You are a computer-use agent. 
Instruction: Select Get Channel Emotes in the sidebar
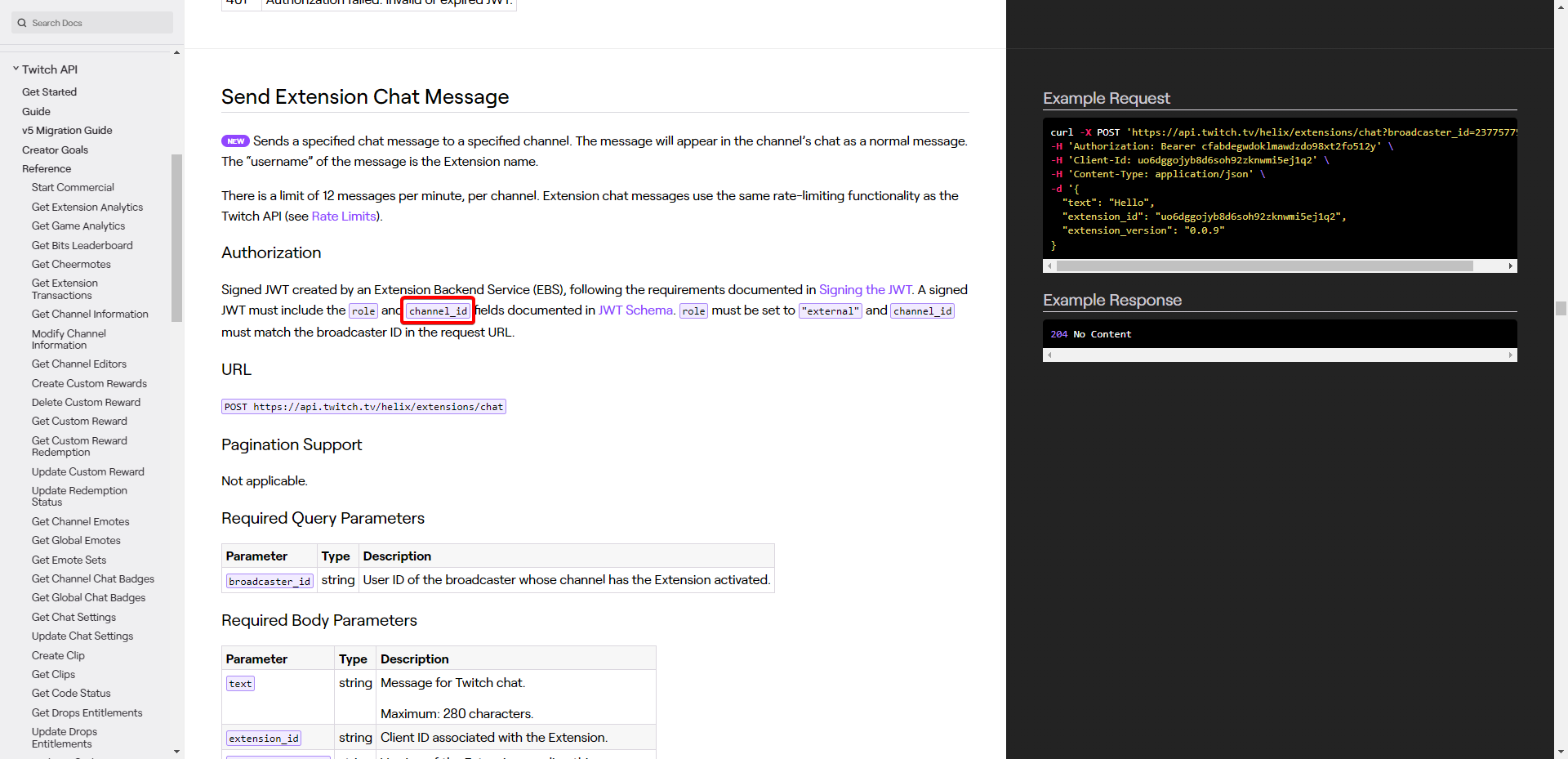point(80,521)
